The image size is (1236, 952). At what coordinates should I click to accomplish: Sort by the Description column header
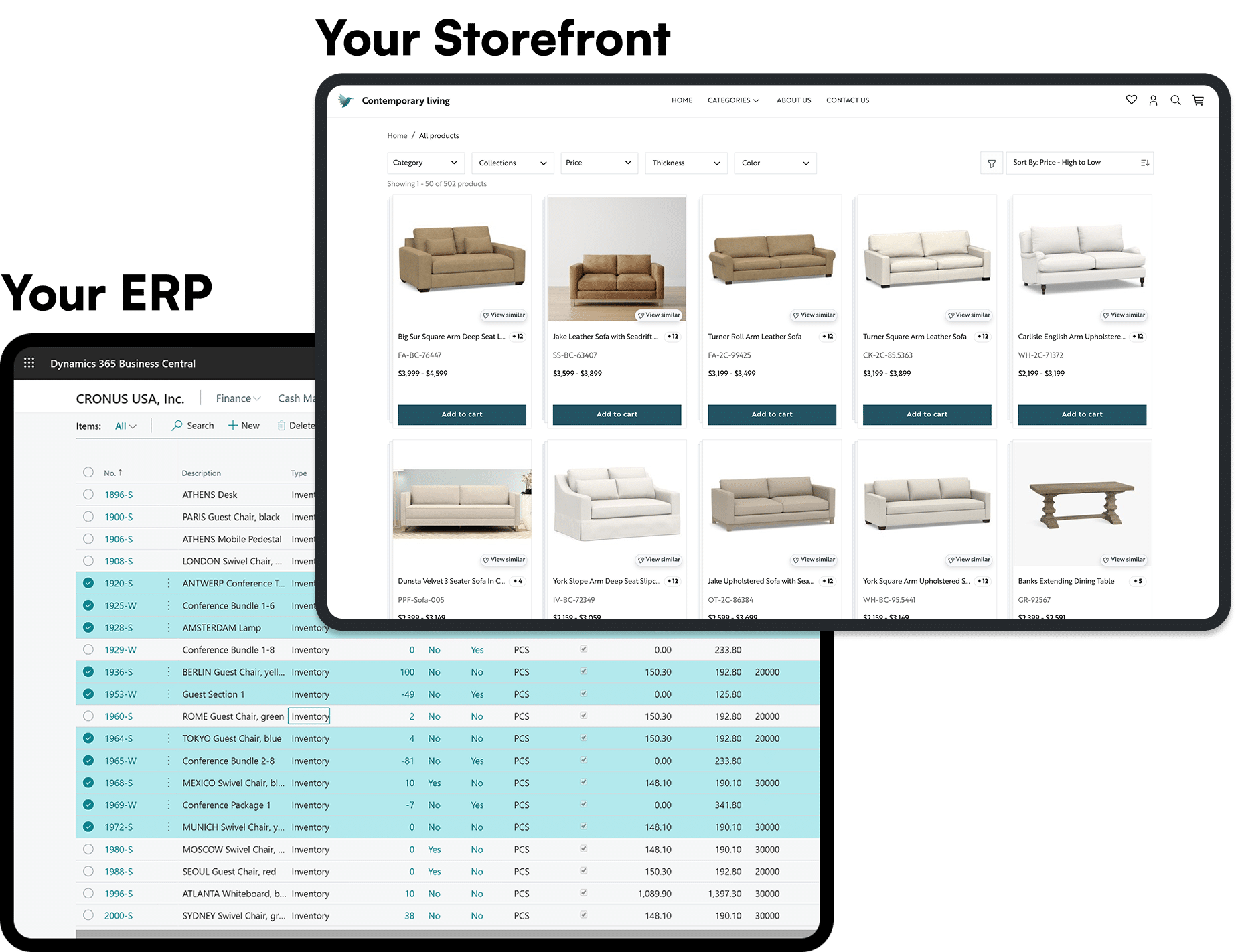point(201,473)
